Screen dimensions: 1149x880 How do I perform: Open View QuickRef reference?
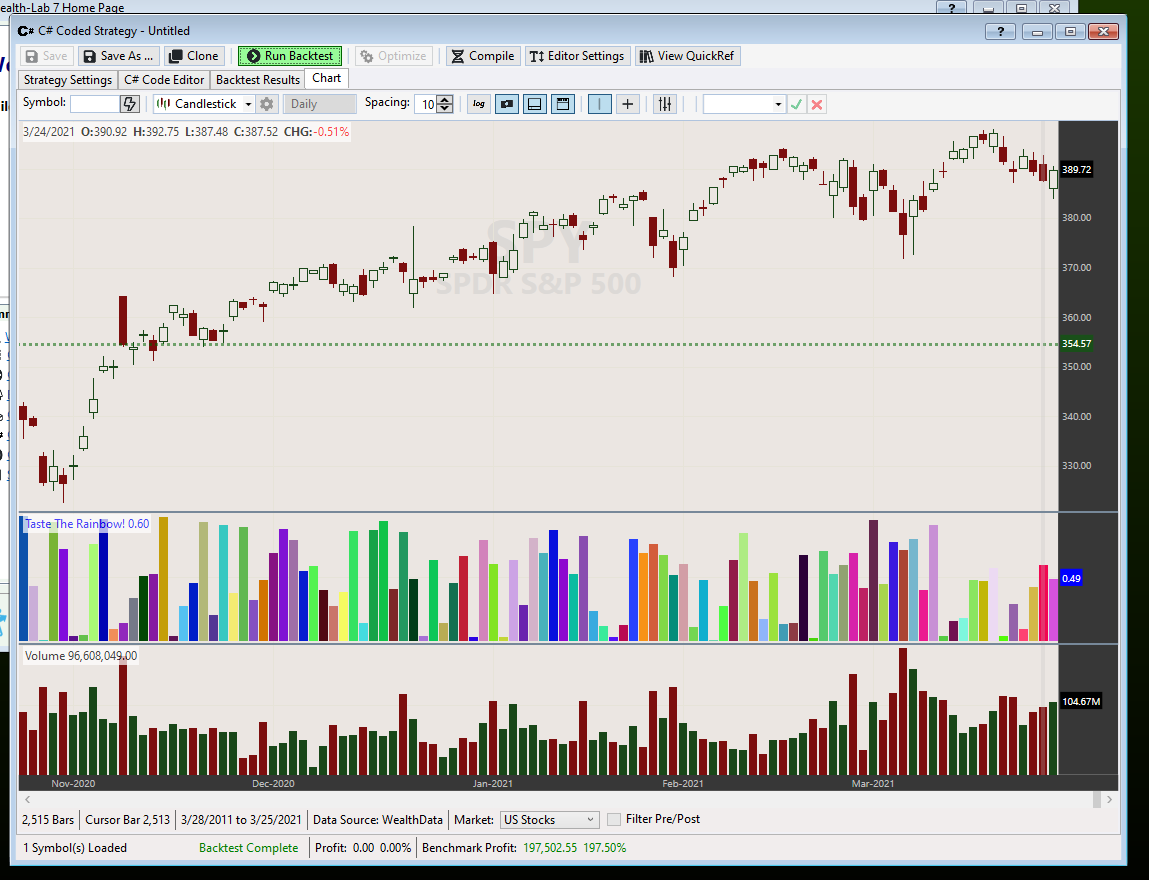coord(687,56)
